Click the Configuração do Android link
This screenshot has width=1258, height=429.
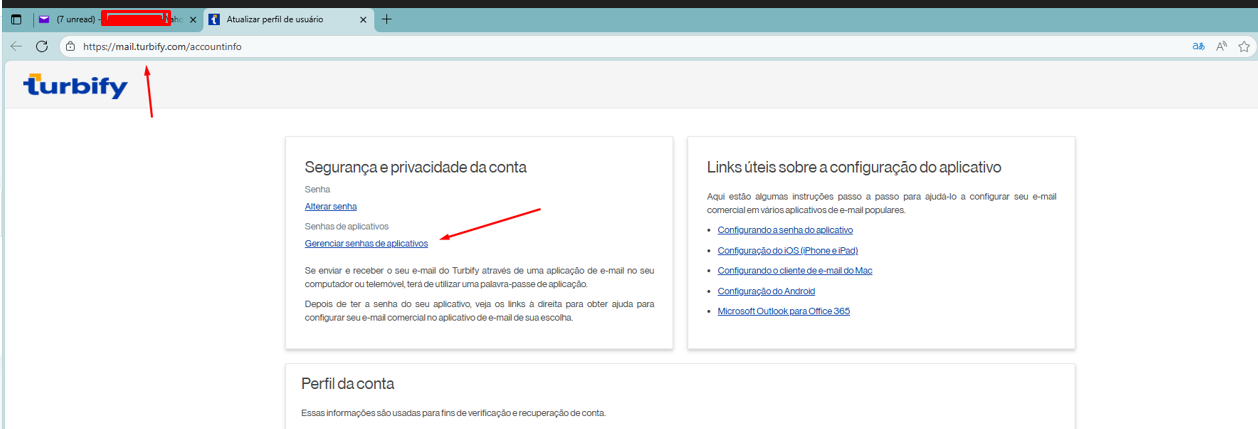click(x=766, y=291)
